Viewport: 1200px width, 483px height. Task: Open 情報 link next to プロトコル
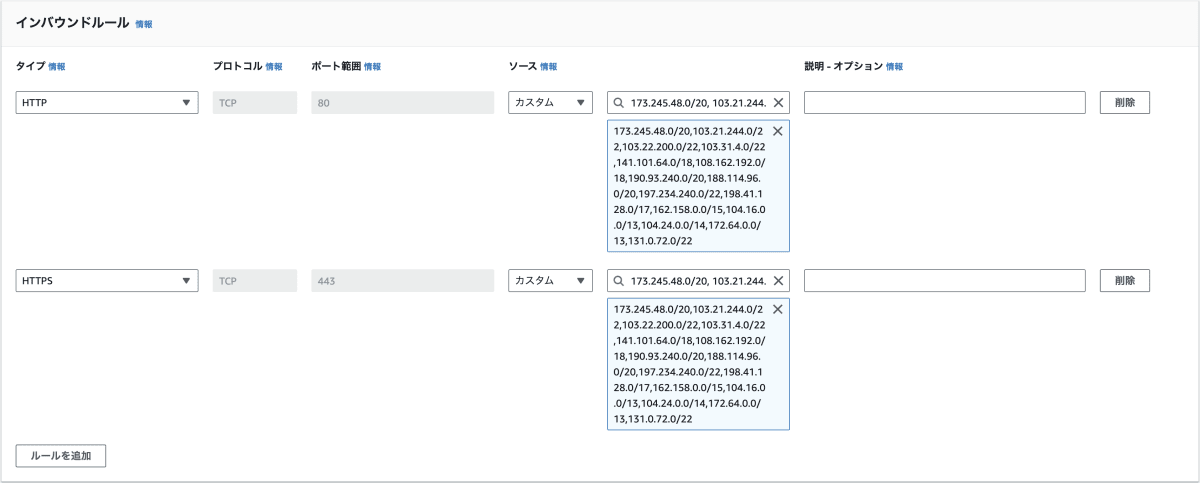click(x=274, y=67)
